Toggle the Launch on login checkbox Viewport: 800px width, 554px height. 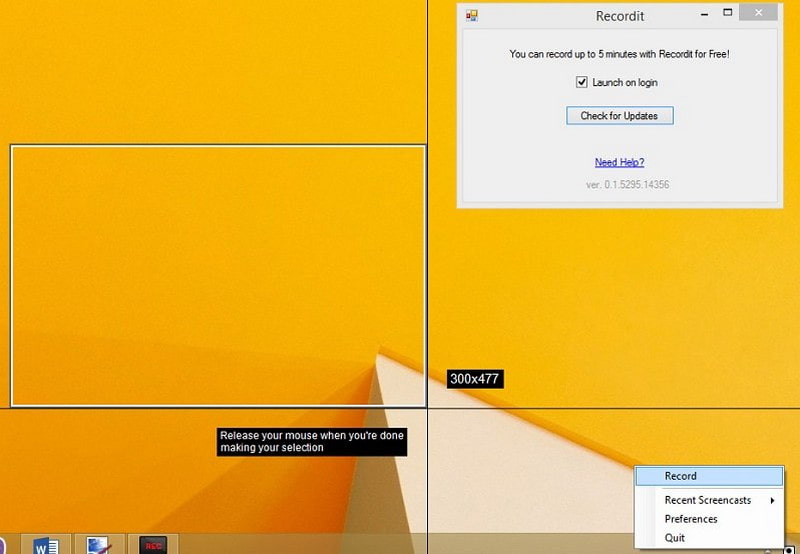coord(582,82)
